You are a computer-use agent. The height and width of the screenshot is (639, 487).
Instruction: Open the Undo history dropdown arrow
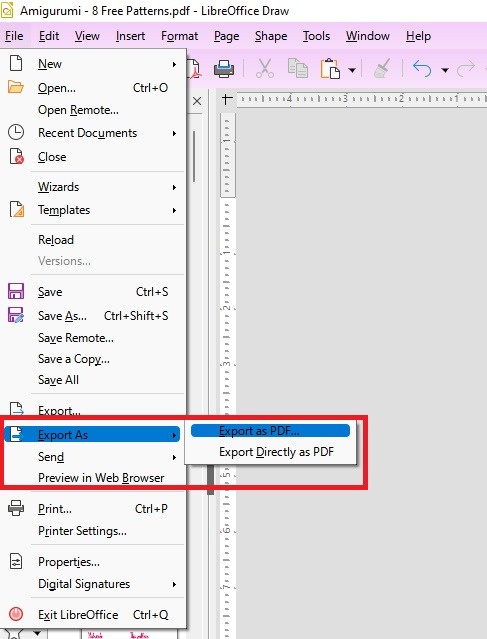tap(445, 70)
